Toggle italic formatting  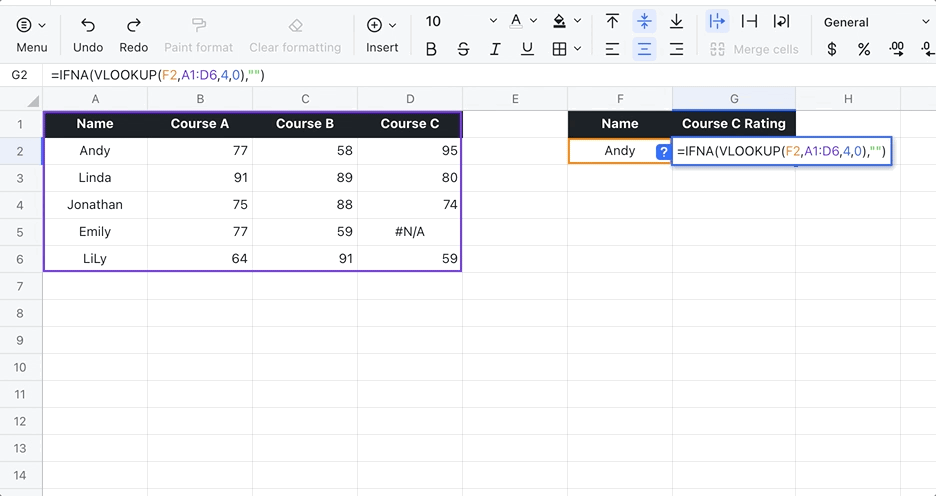coord(495,49)
